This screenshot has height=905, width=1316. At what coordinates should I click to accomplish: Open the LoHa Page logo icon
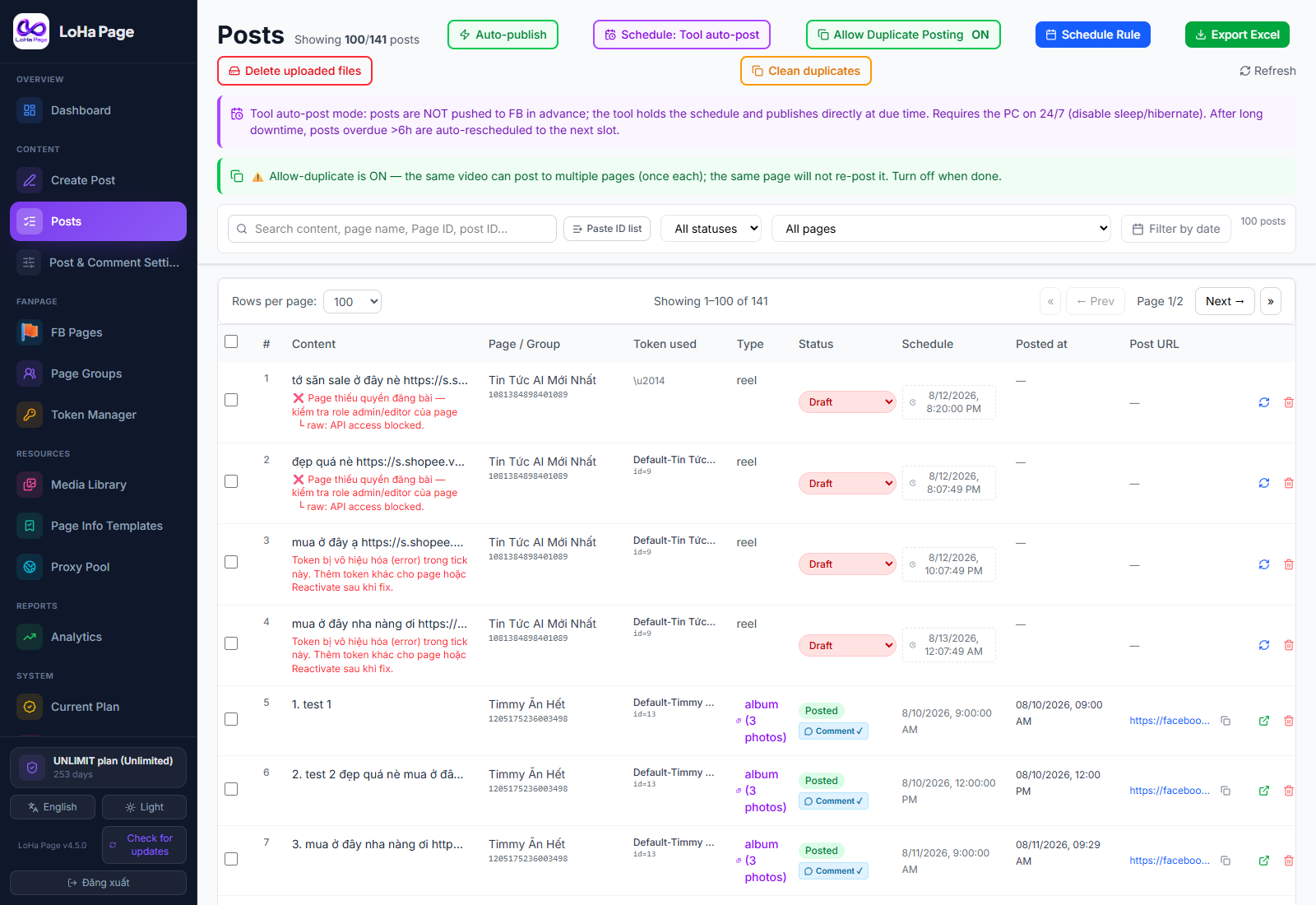coord(31,31)
